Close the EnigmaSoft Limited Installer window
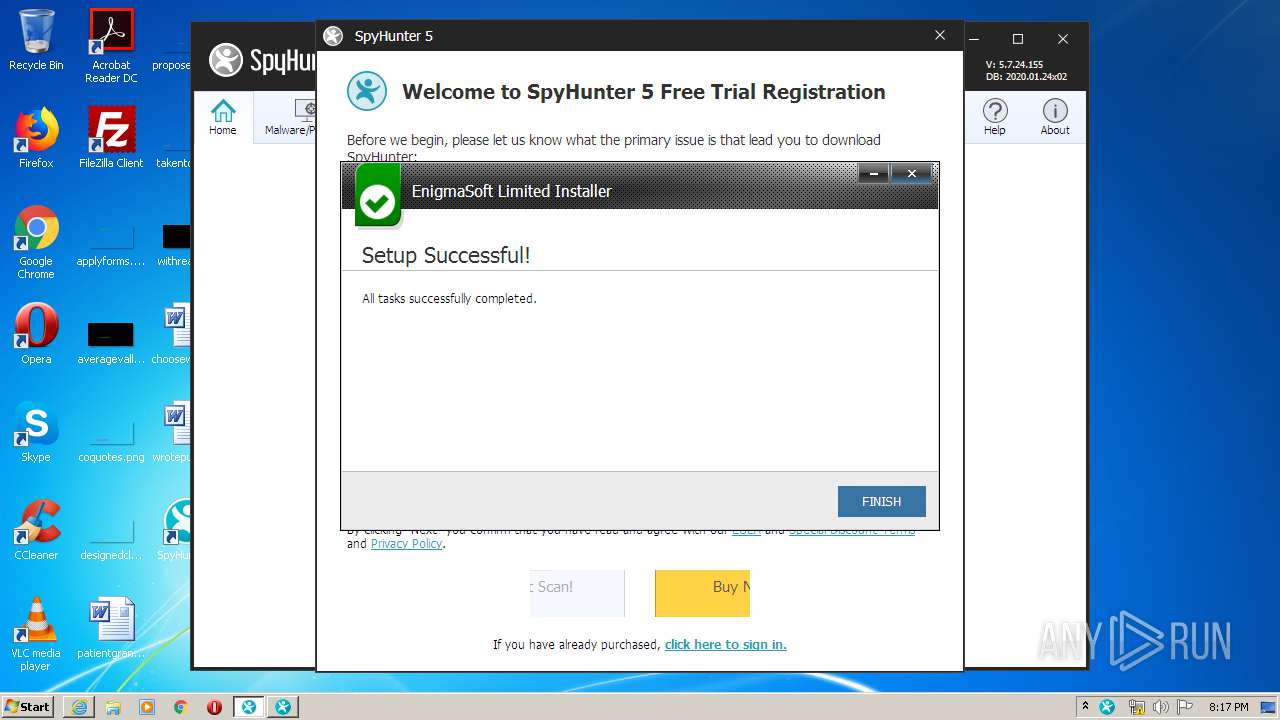The height and width of the screenshot is (720, 1280). point(912,174)
